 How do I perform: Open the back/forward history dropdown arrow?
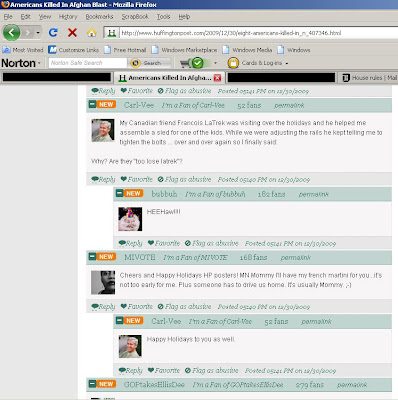click(x=38, y=33)
